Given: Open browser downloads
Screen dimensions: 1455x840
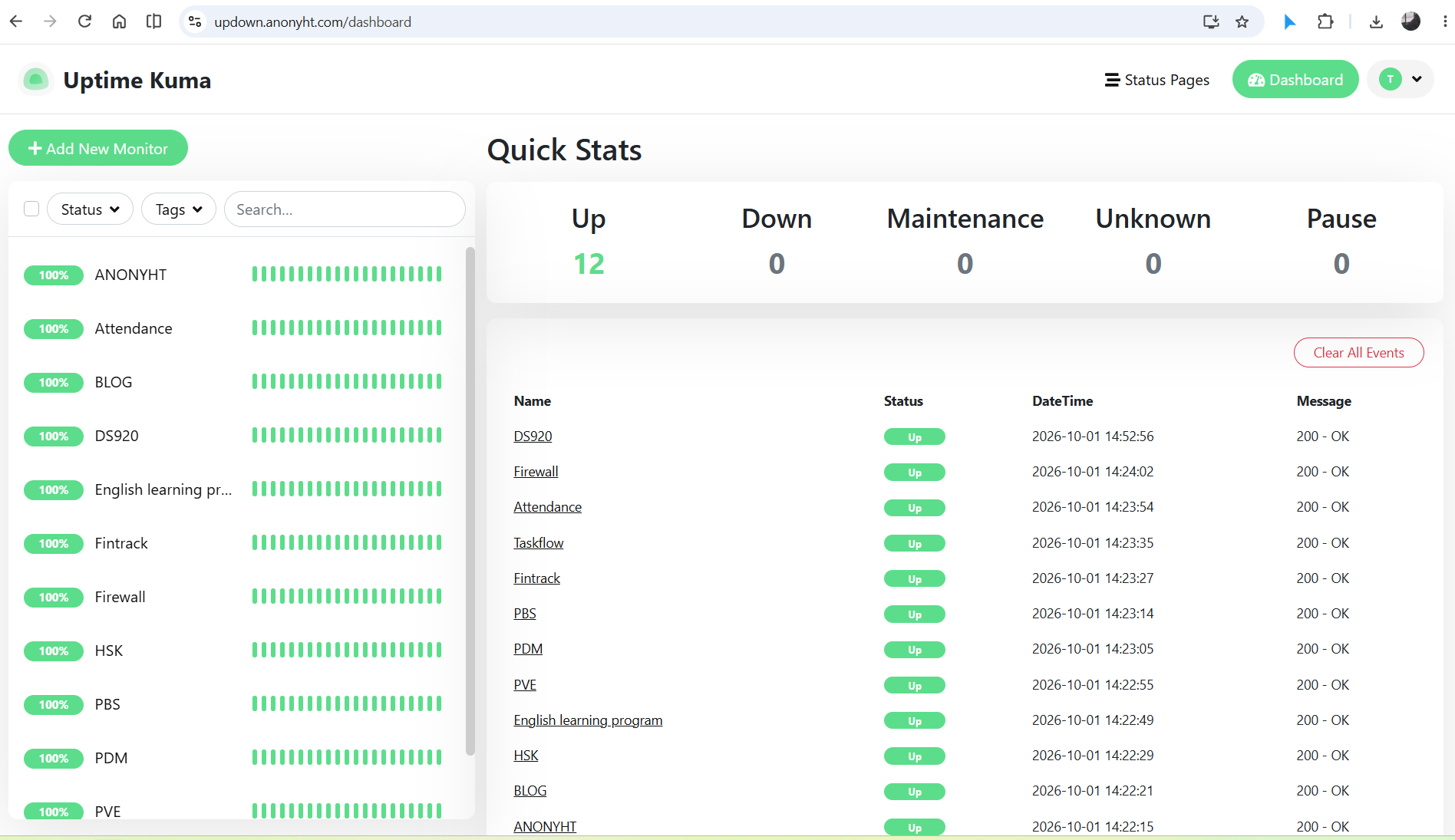Looking at the screenshot, I should coord(1376,21).
